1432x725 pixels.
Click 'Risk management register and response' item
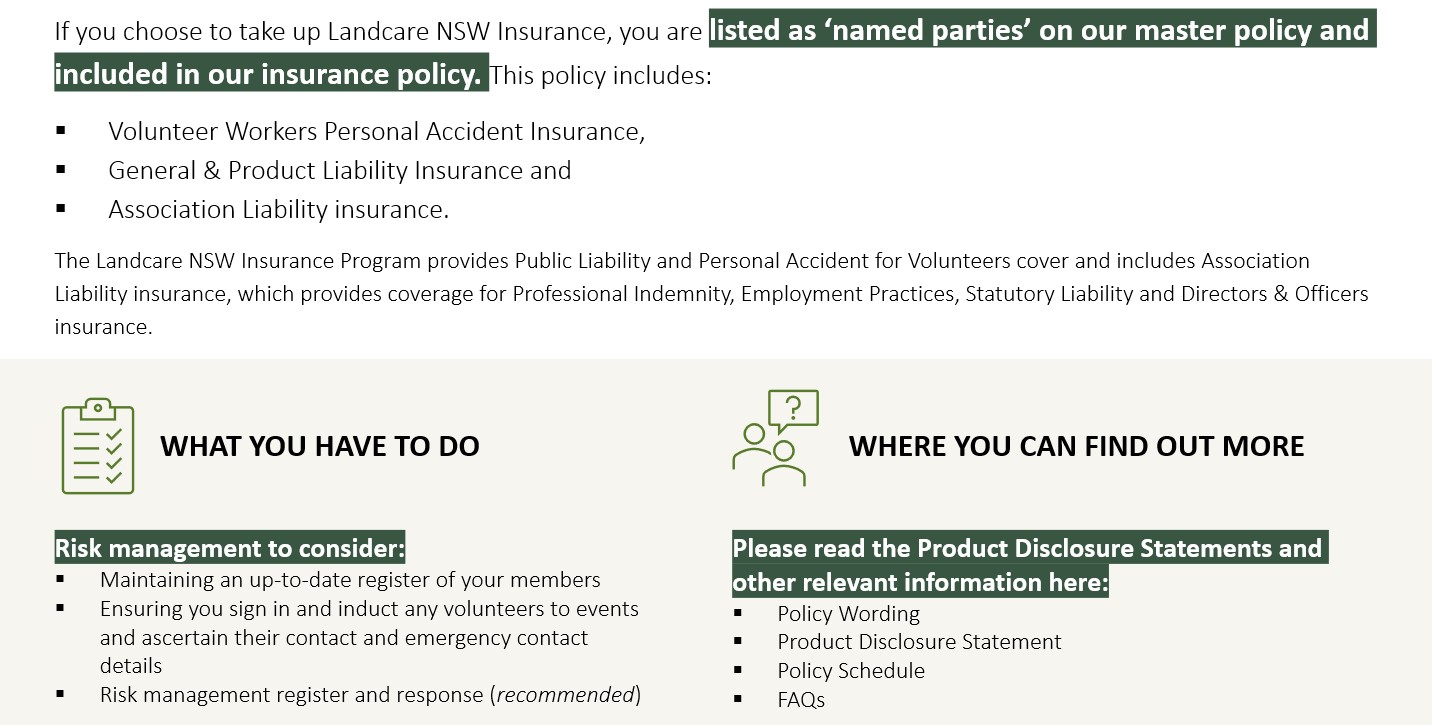pos(370,694)
